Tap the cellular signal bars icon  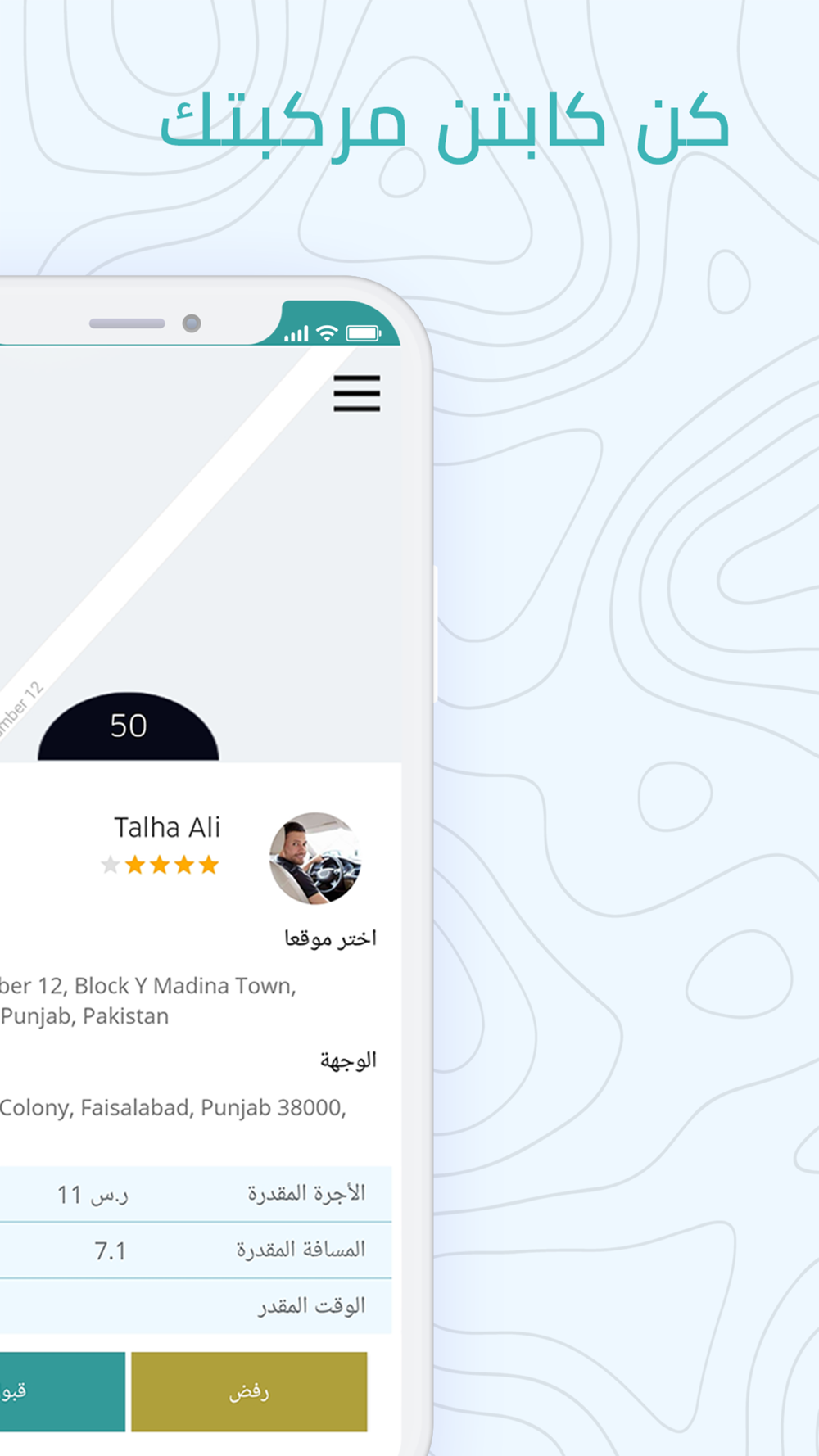click(x=296, y=333)
